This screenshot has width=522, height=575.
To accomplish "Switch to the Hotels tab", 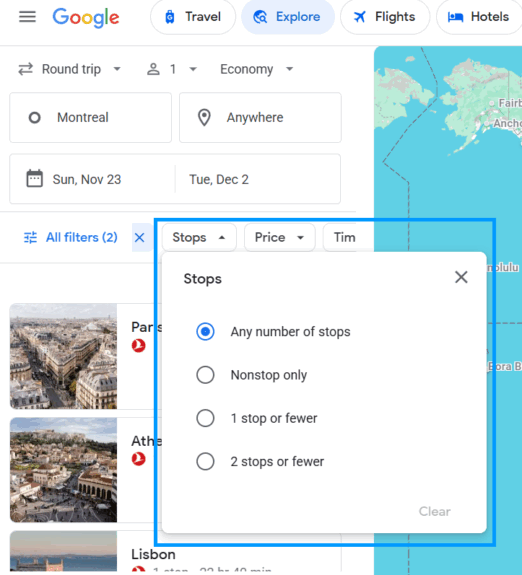I will [x=479, y=17].
